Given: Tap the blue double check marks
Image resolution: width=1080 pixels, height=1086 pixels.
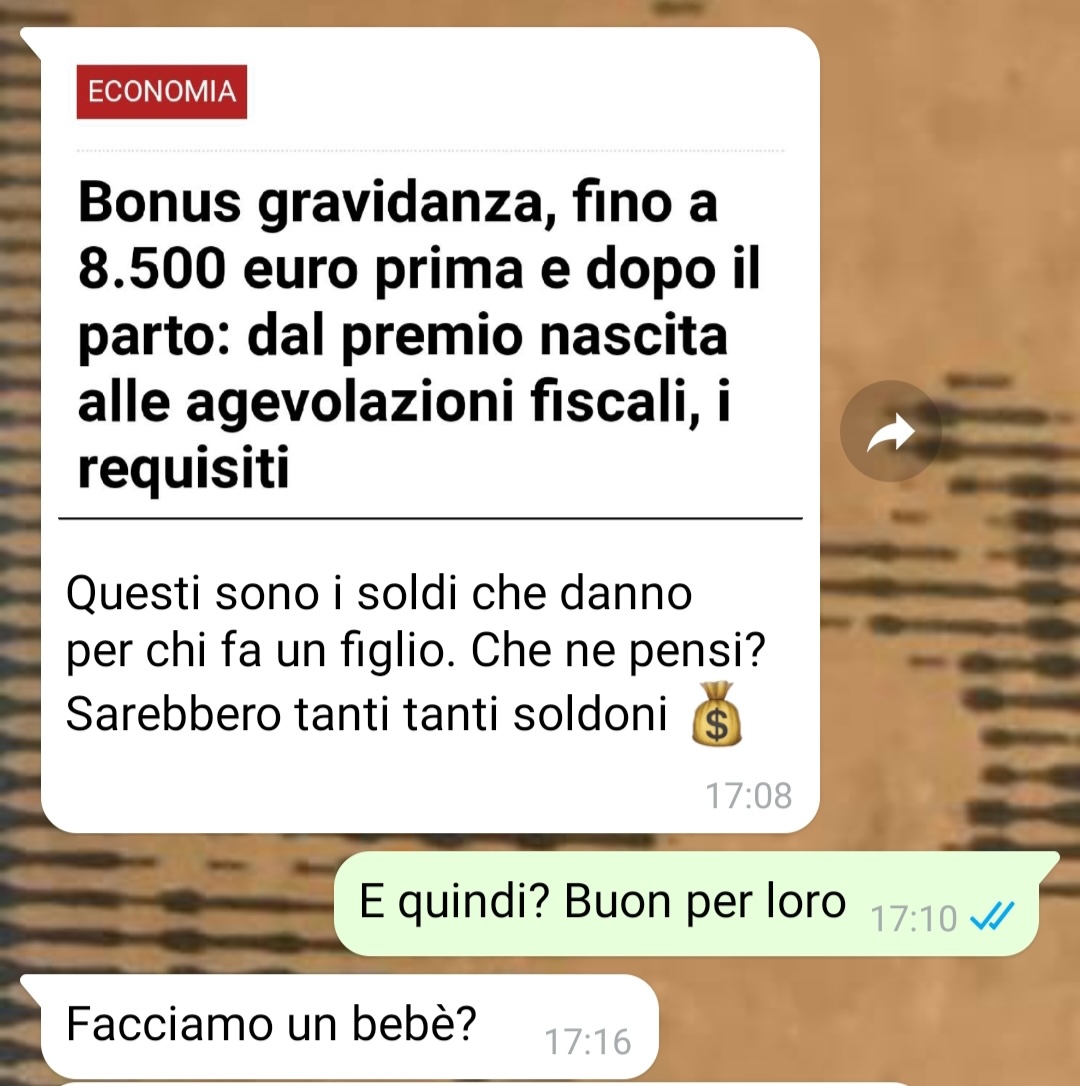Looking at the screenshot, I should pyautogui.click(x=992, y=917).
